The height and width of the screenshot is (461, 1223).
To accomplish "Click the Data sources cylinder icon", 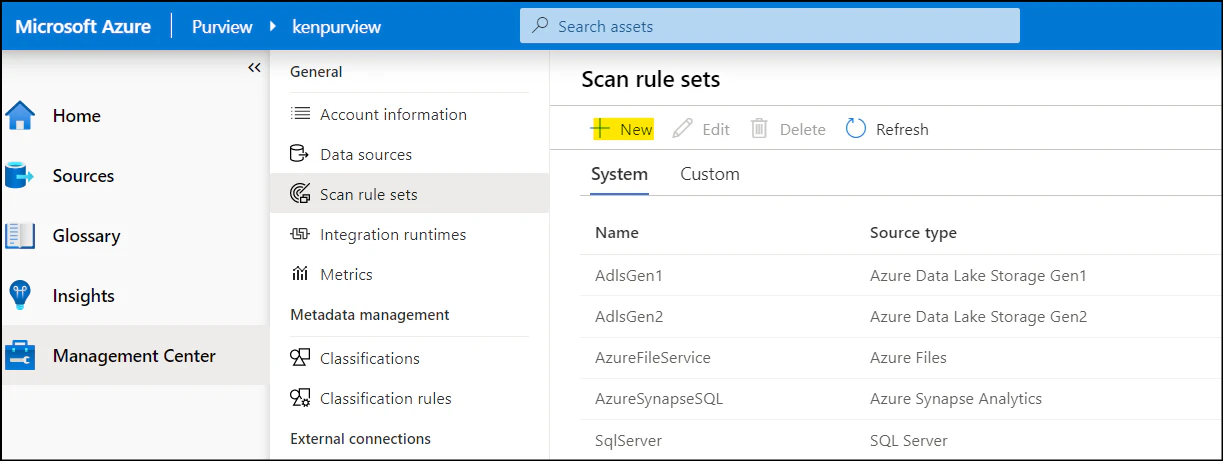I will coord(299,154).
